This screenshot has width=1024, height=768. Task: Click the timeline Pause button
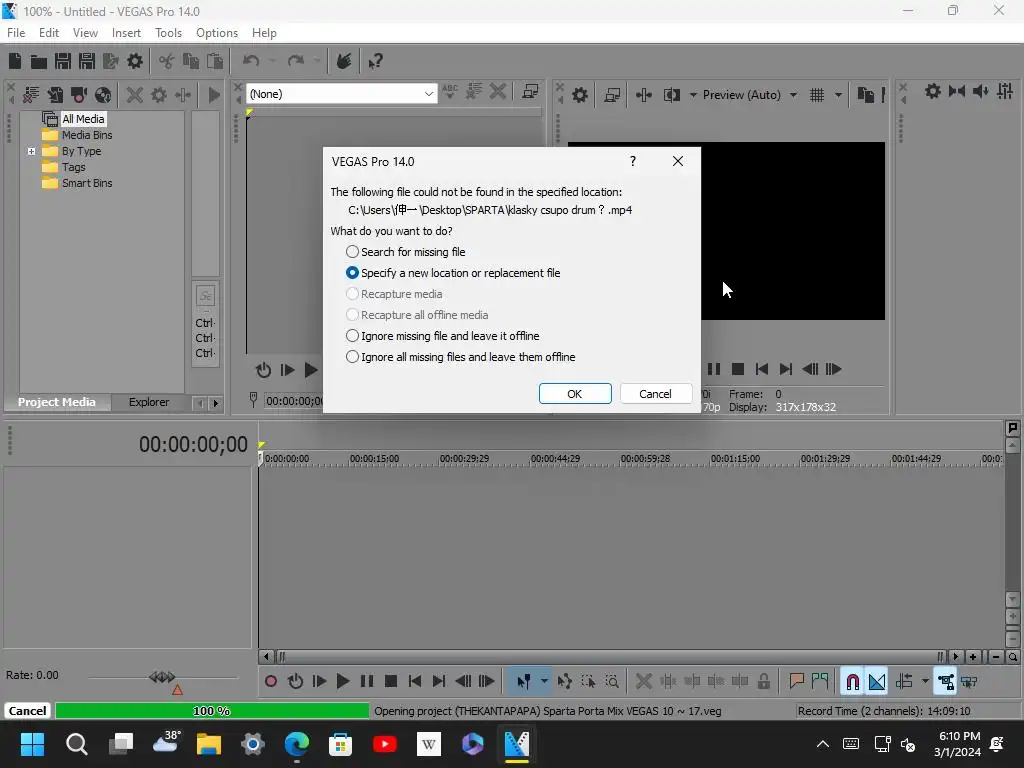367,682
